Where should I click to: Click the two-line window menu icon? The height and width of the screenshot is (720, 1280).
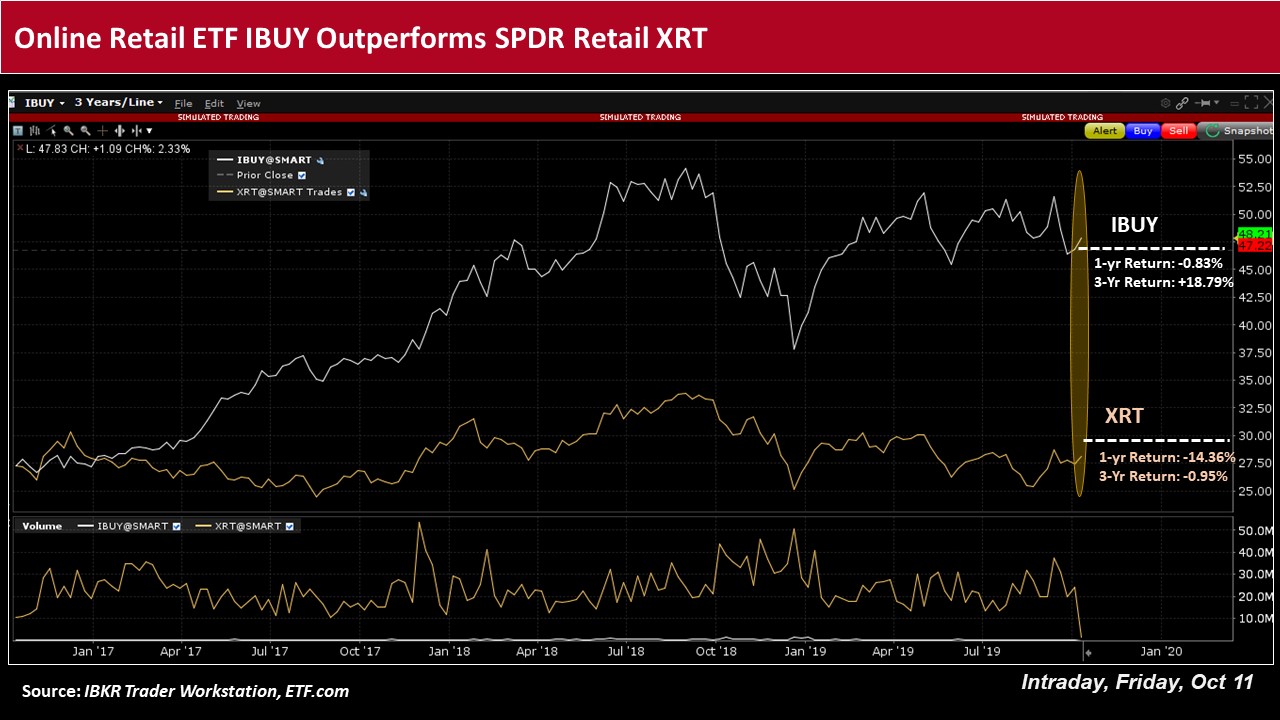(1234, 104)
